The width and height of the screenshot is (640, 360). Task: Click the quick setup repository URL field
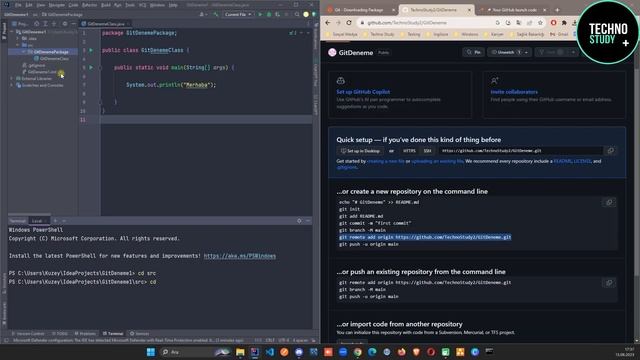click(521, 151)
